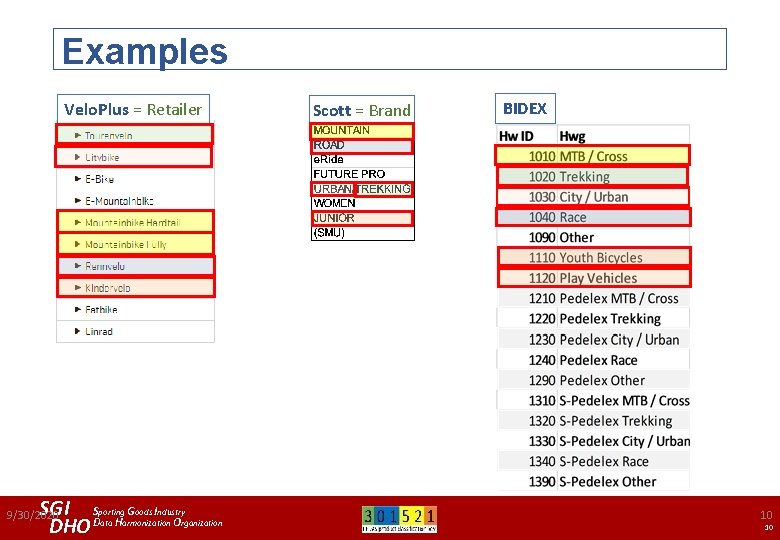Click the 'S-Pedelex MTB / Cross' cell
780x540 pixels.
click(x=625, y=401)
